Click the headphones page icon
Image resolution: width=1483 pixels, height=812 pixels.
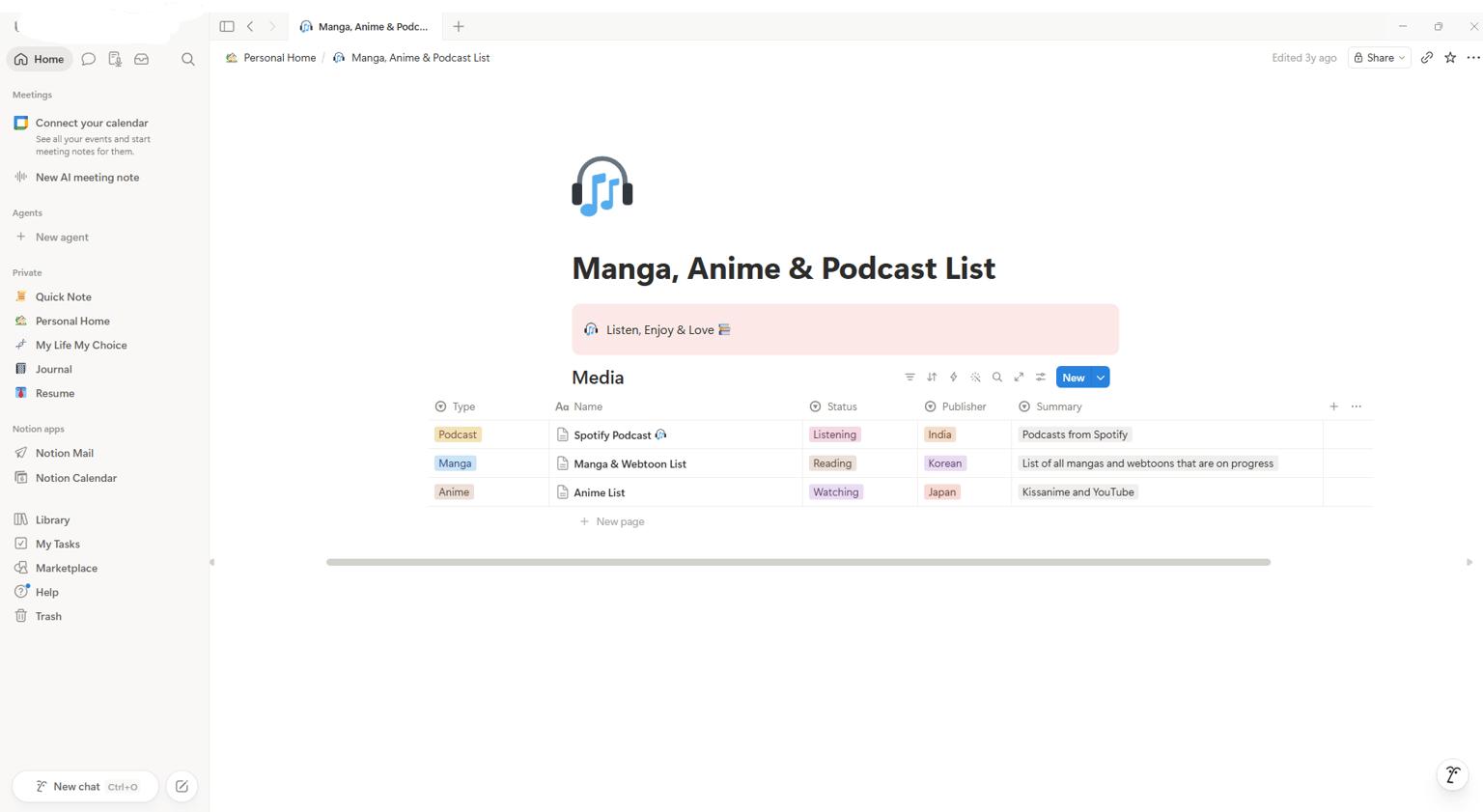coord(602,186)
